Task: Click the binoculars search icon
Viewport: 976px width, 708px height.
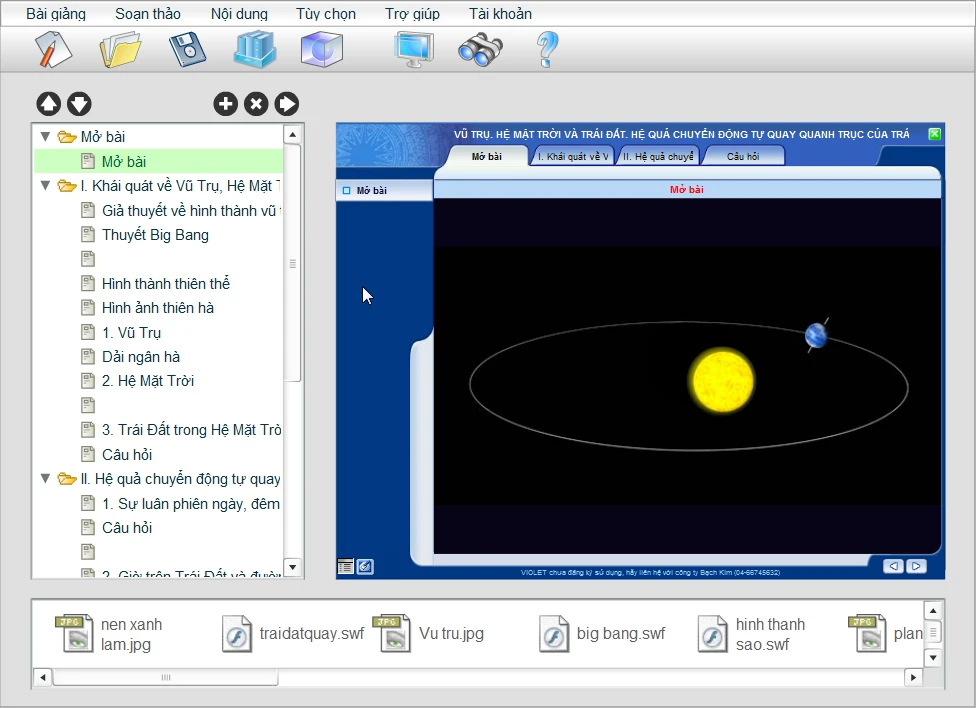Action: click(x=480, y=49)
